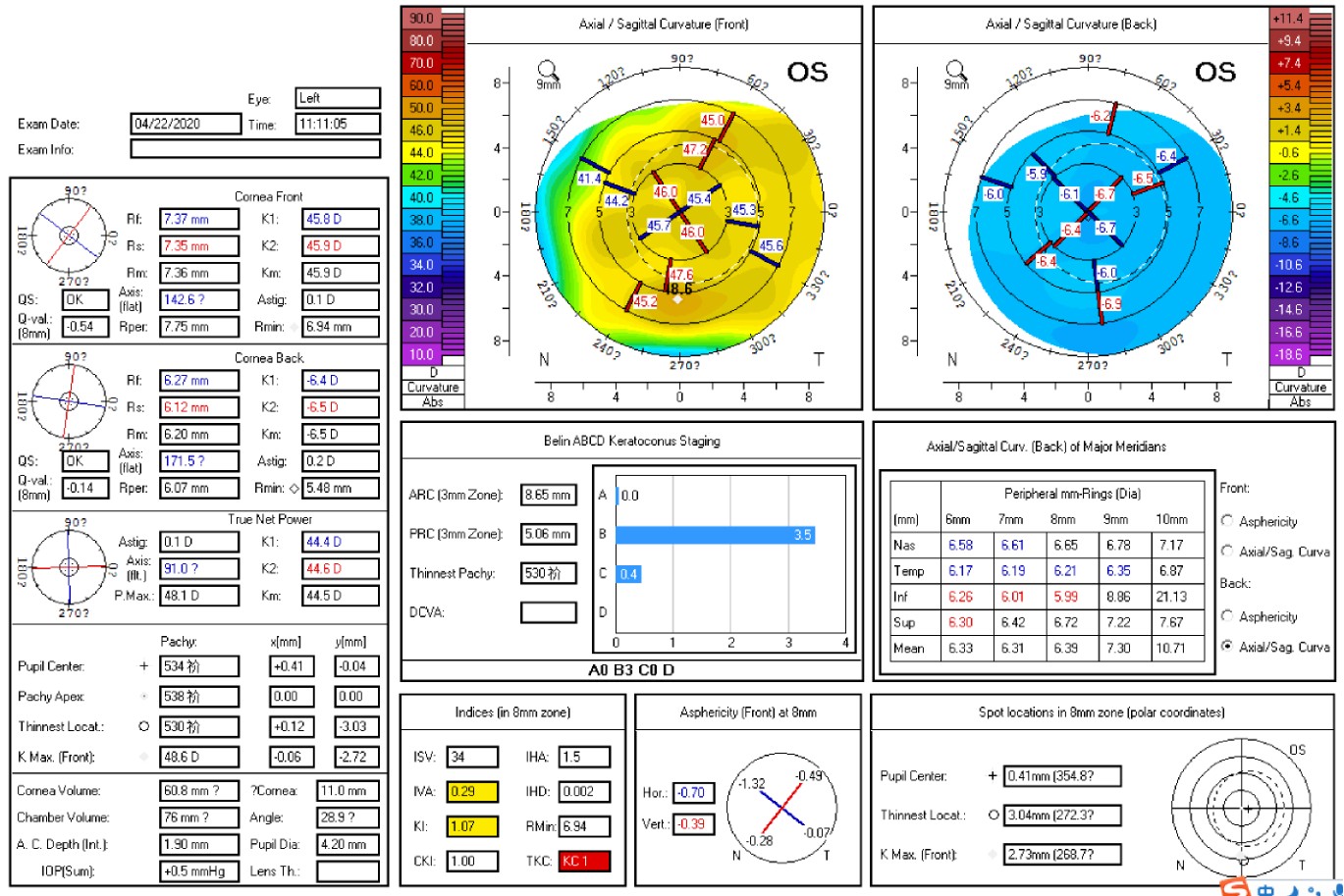Viewport: 1344px width, 896px height.
Task: Click the 90.0 swatch on the front color scale
Action: 421,19
